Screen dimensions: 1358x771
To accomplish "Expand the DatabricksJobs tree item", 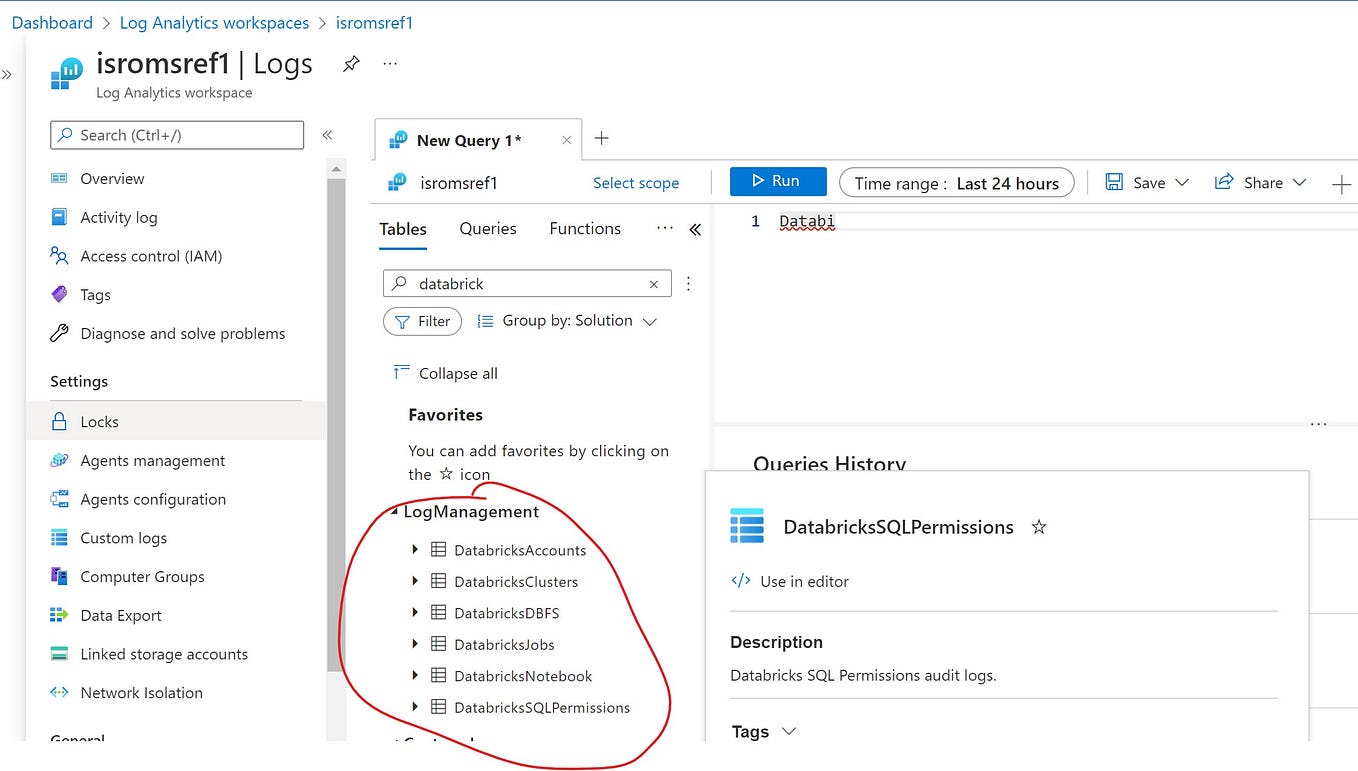I will [416, 644].
